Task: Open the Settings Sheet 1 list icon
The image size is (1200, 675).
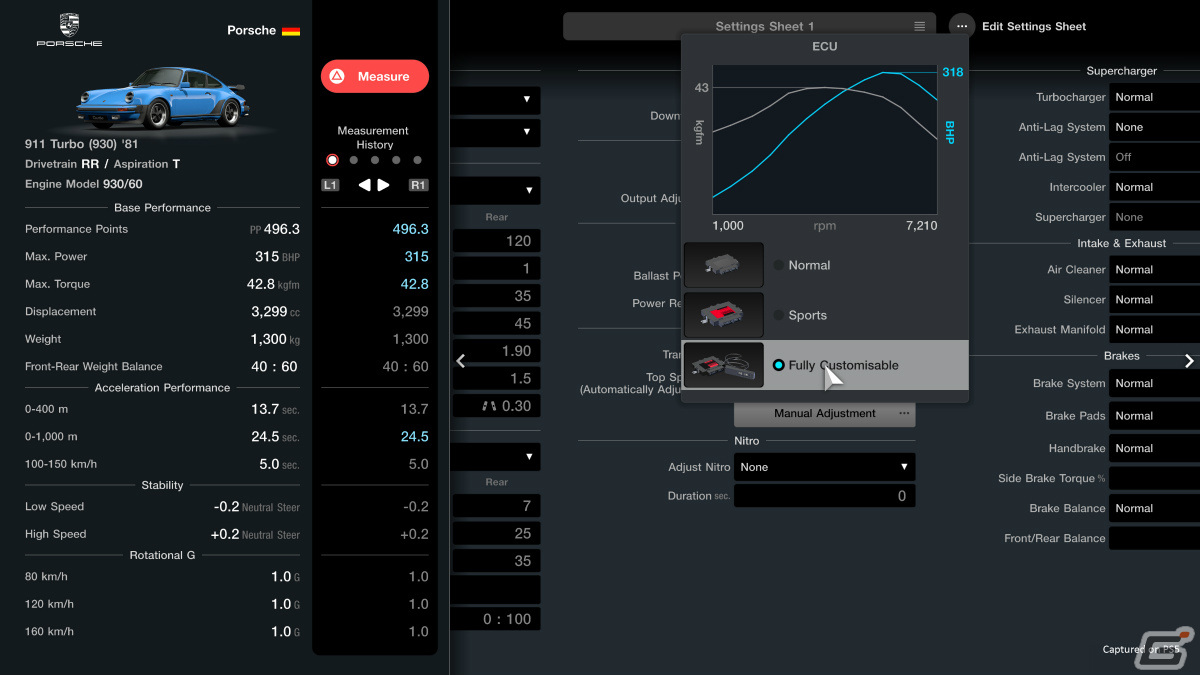Action: (919, 26)
